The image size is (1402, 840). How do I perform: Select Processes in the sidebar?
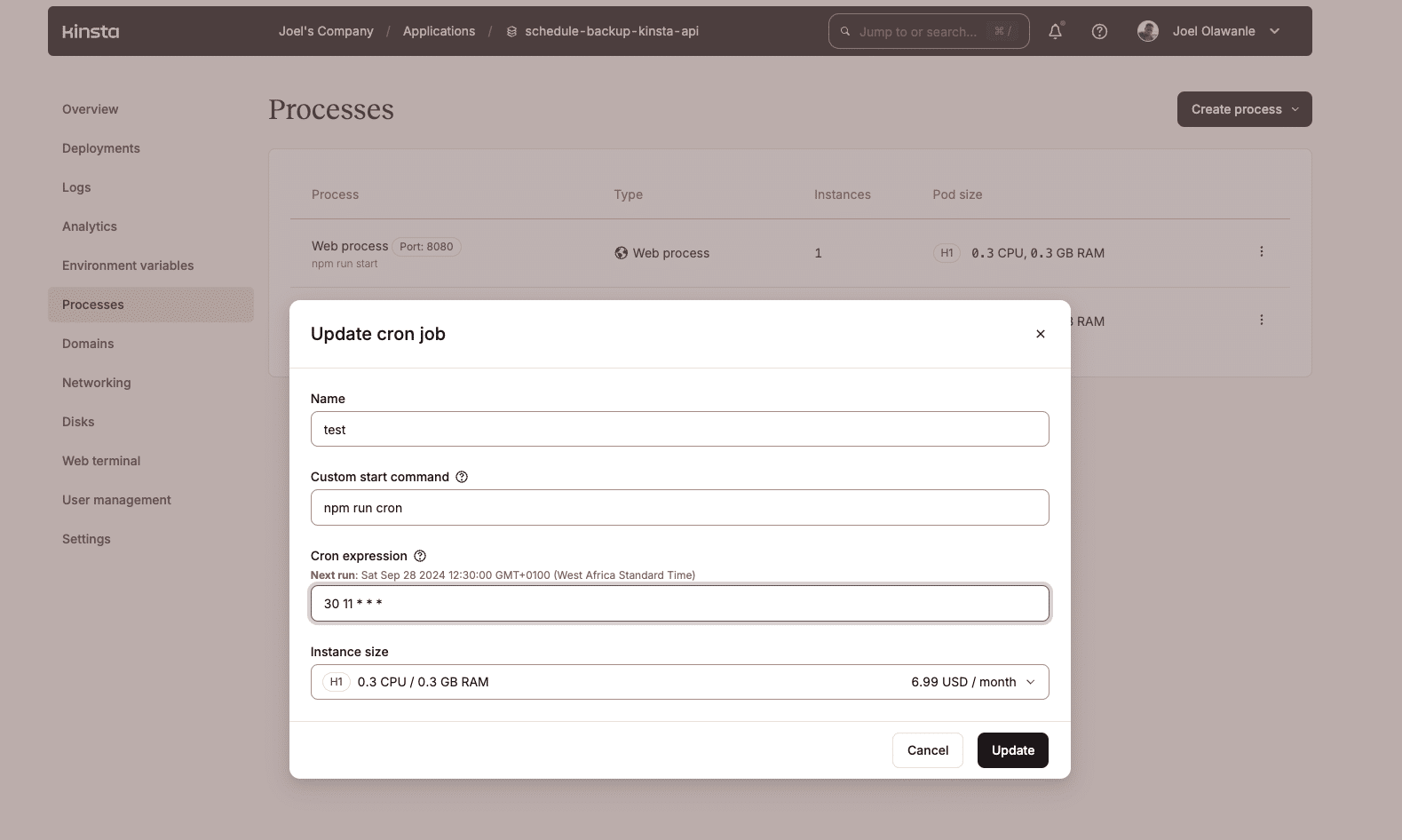pyautogui.click(x=151, y=305)
